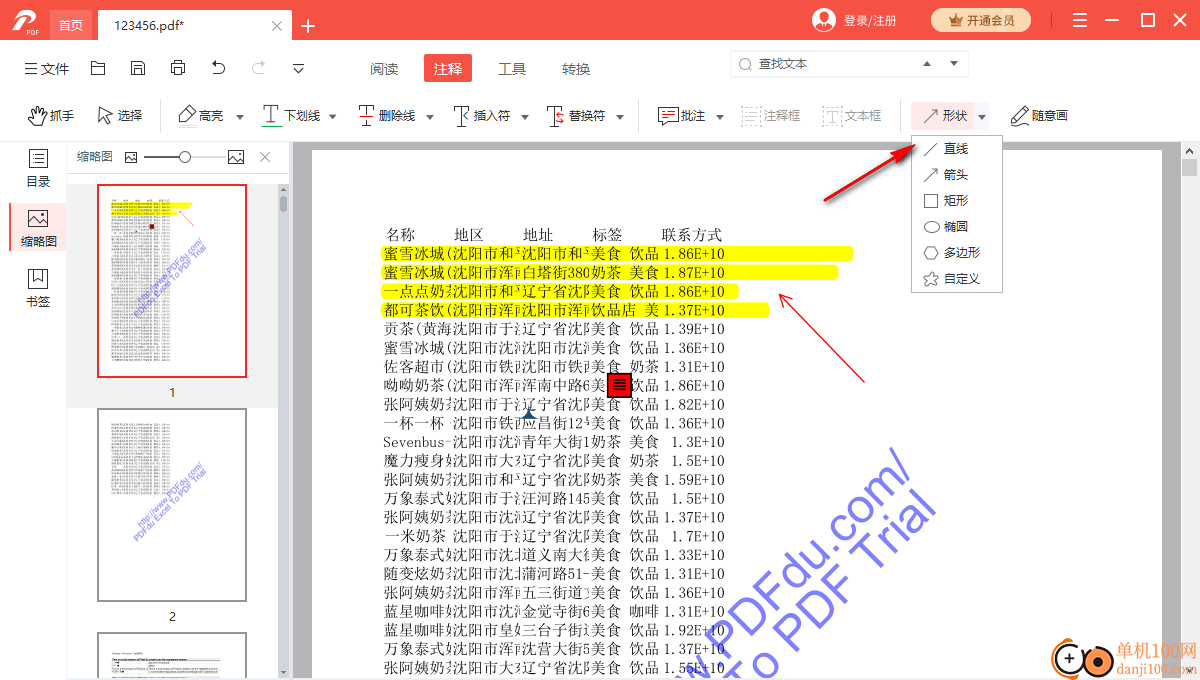Click the undo arrow icon
1200x680 pixels.
219,68
